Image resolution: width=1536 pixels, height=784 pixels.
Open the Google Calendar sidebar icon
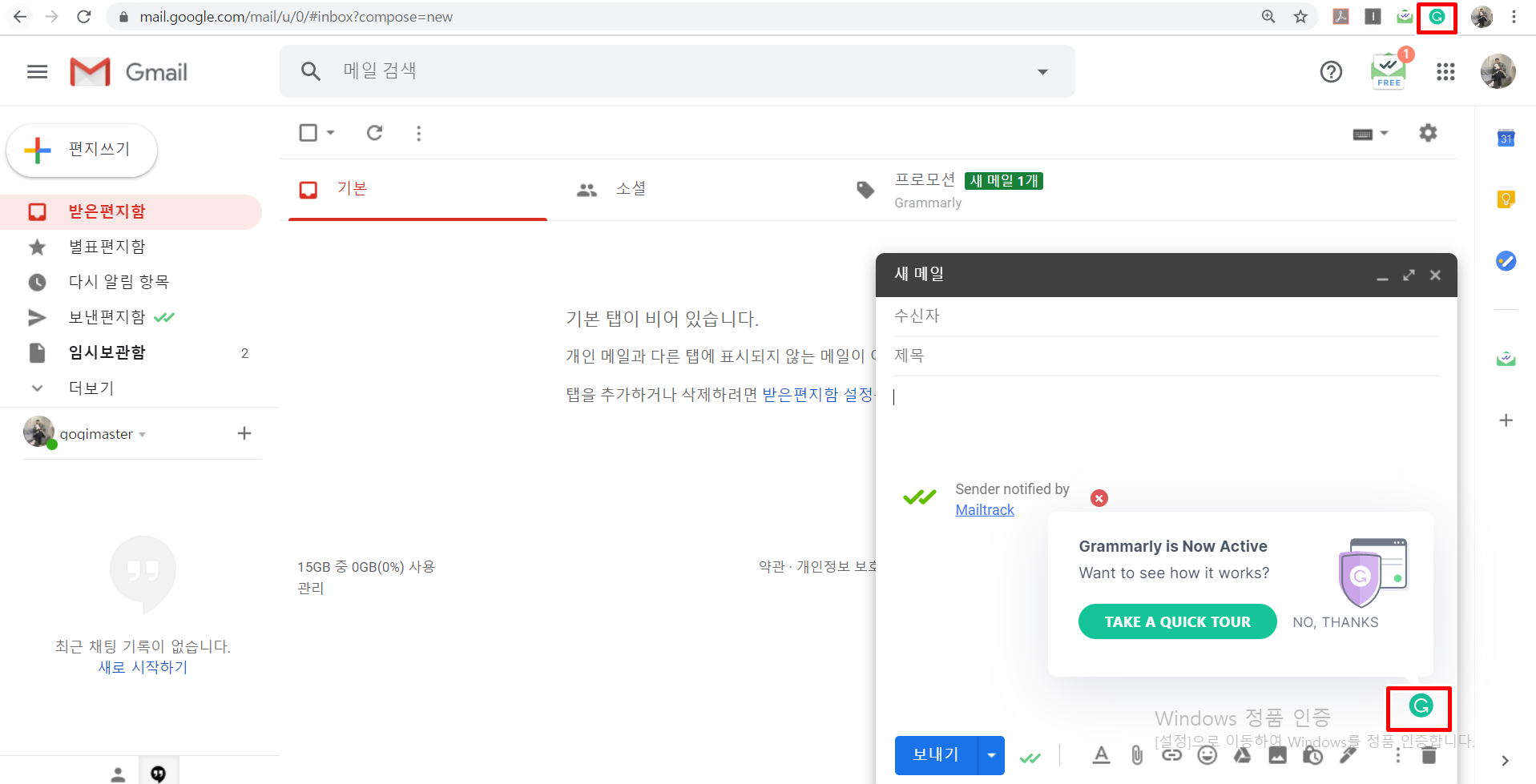pos(1506,138)
